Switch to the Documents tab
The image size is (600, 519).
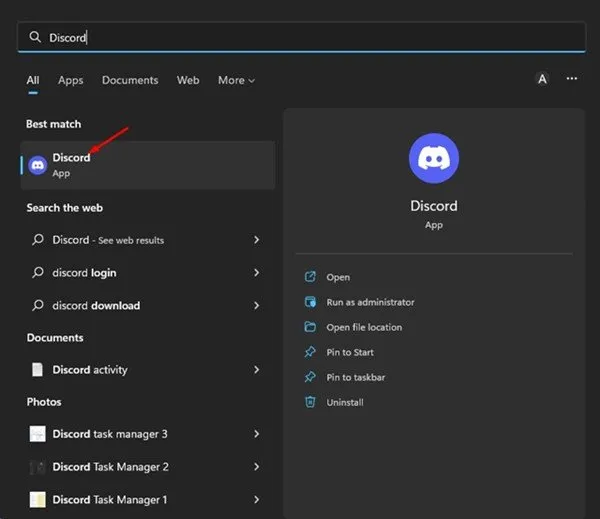[130, 80]
